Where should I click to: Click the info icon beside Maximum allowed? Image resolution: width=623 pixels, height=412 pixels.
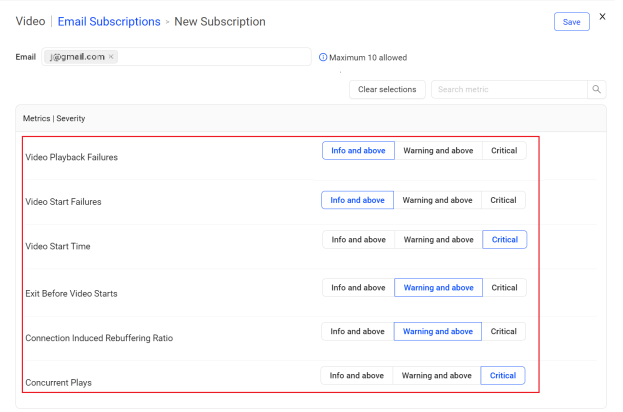[x=323, y=58]
